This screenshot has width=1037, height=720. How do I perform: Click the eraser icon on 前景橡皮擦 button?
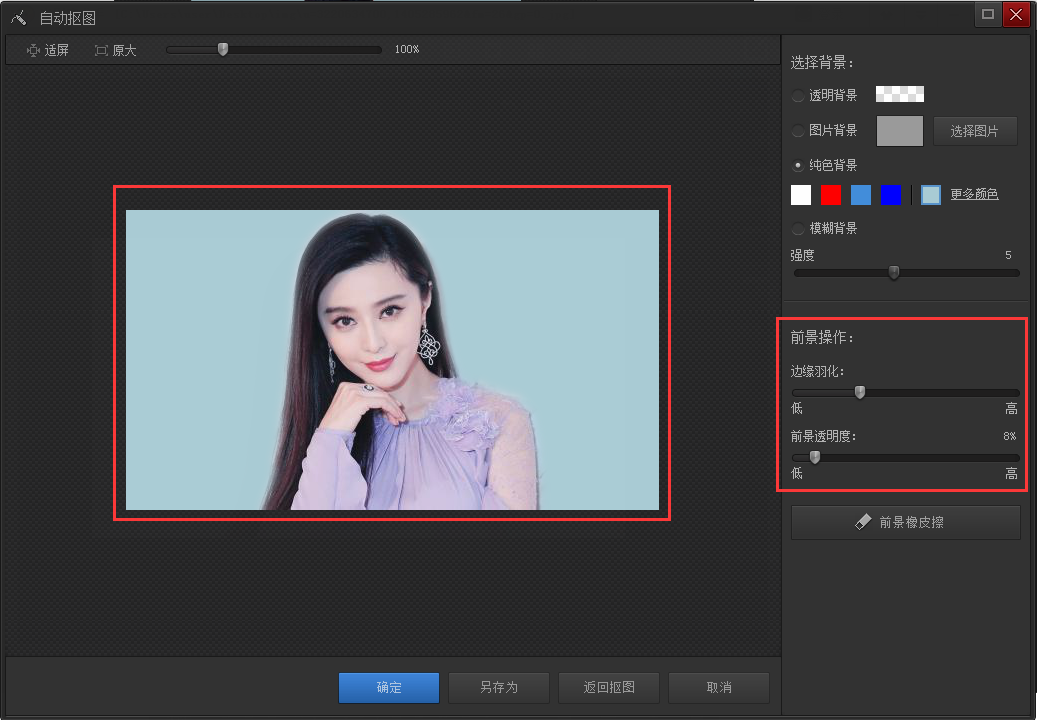tap(864, 521)
